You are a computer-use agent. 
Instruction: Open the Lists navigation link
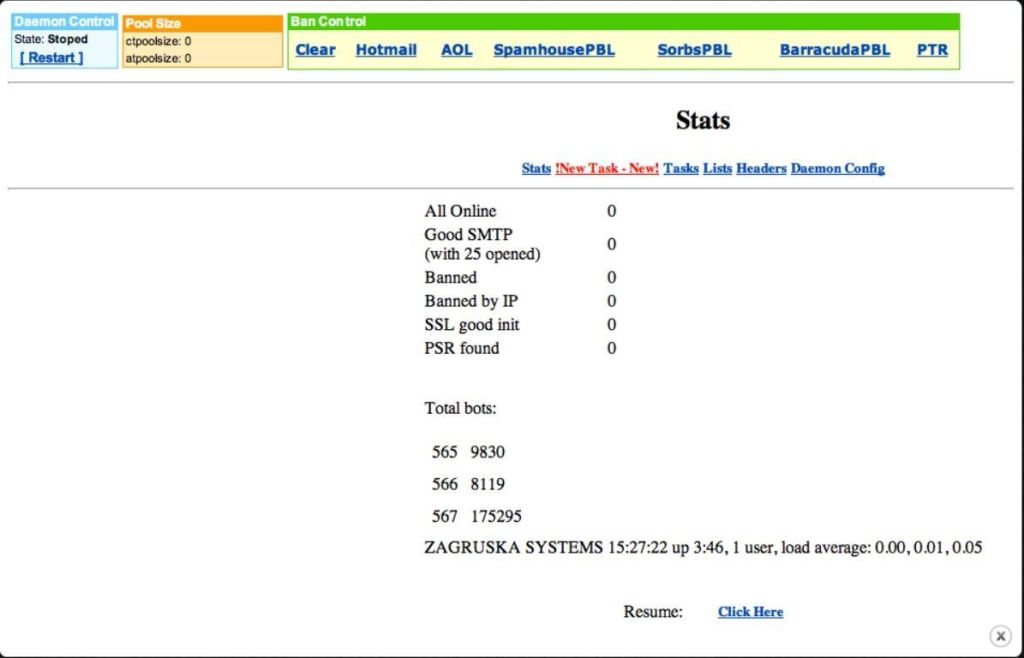(x=717, y=169)
